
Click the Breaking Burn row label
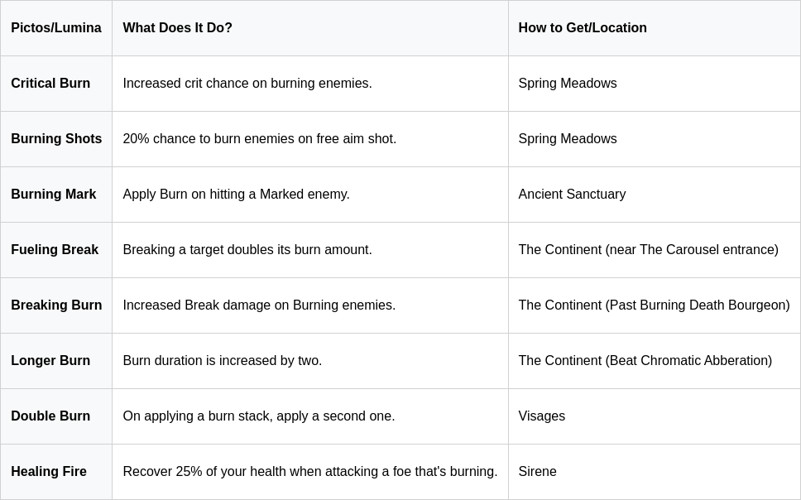pyautogui.click(x=56, y=305)
